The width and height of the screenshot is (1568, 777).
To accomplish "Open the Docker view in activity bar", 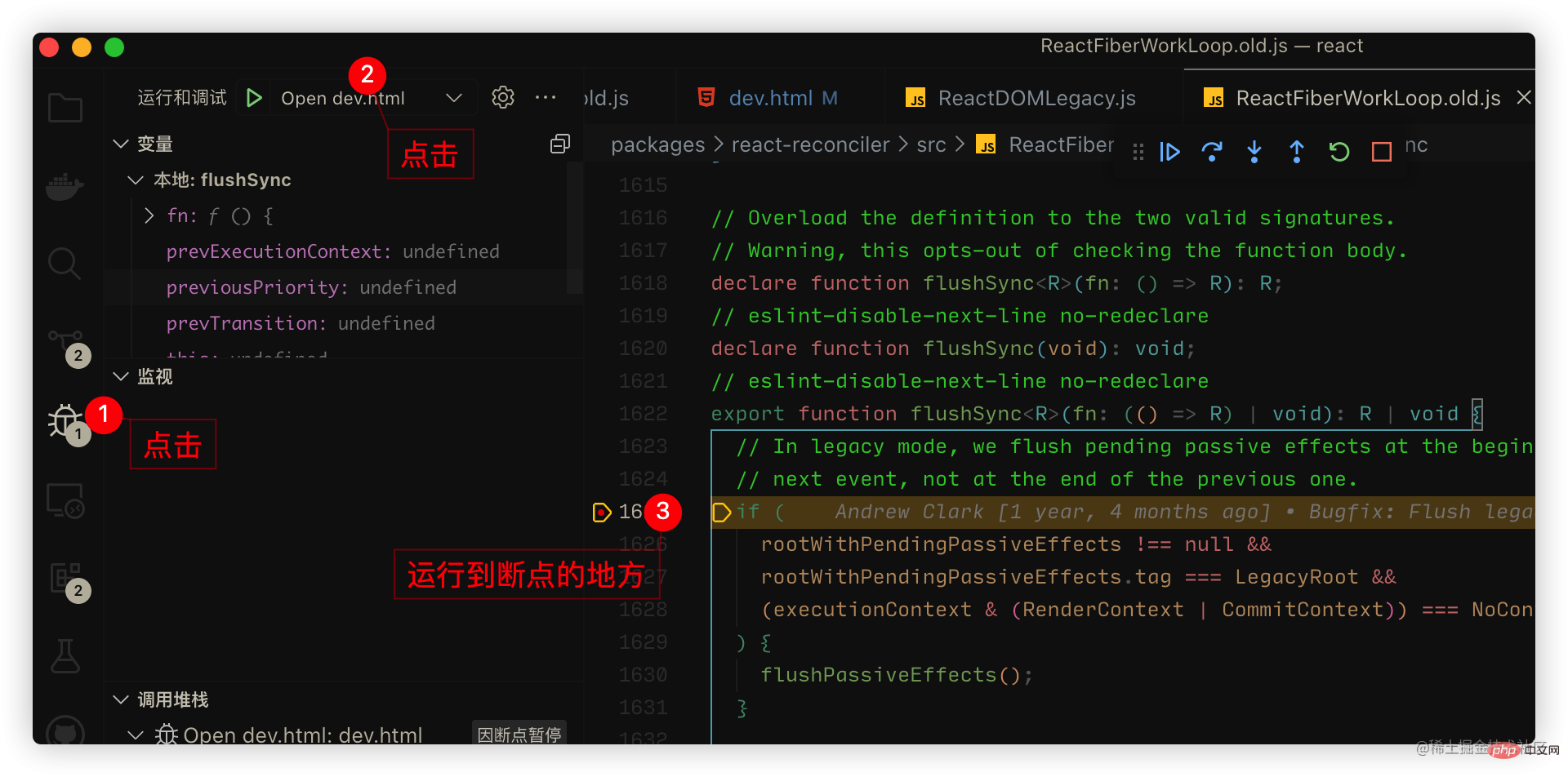I will click(x=65, y=187).
